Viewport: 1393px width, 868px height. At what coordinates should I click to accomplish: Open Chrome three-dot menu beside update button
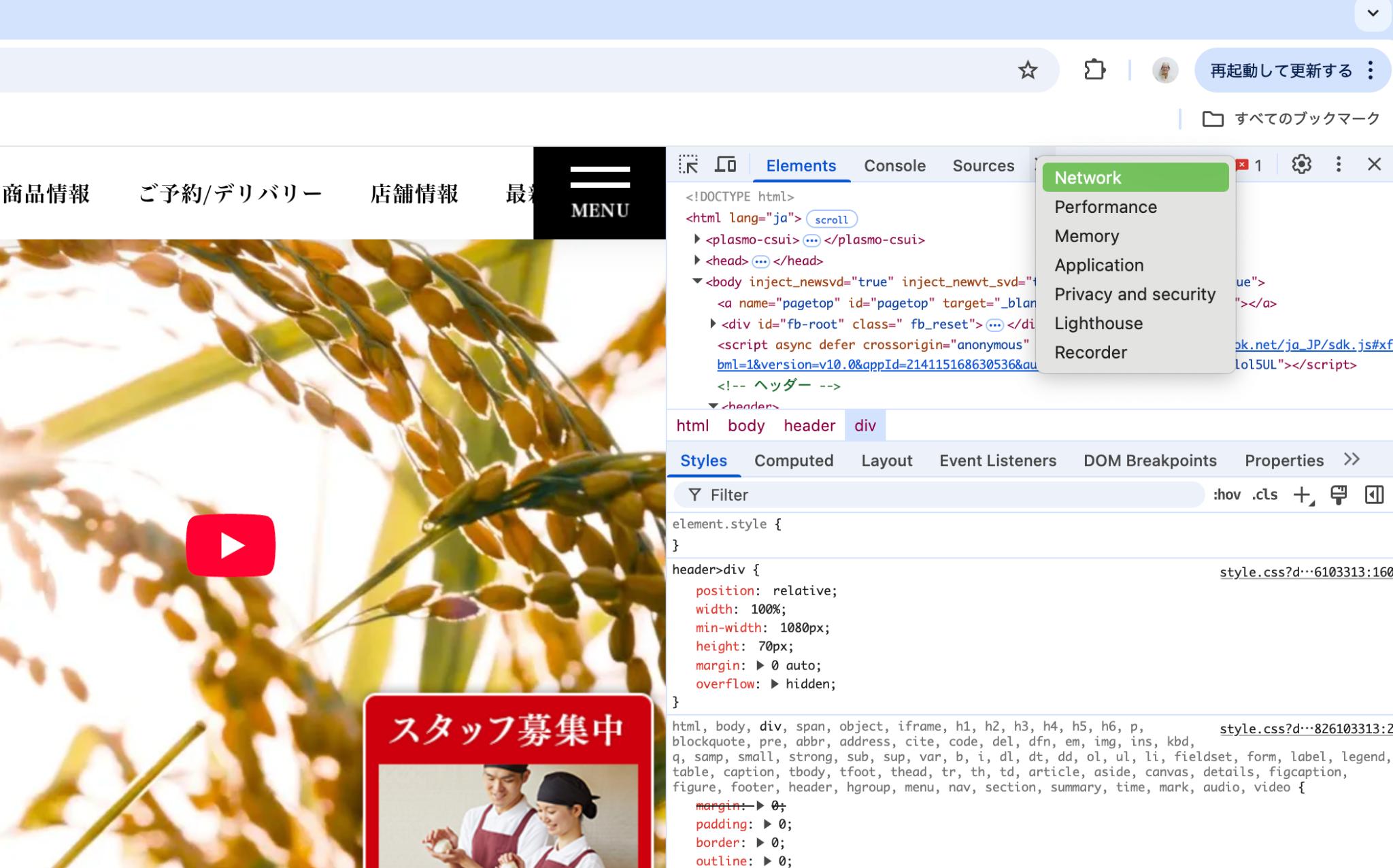pyautogui.click(x=1371, y=70)
